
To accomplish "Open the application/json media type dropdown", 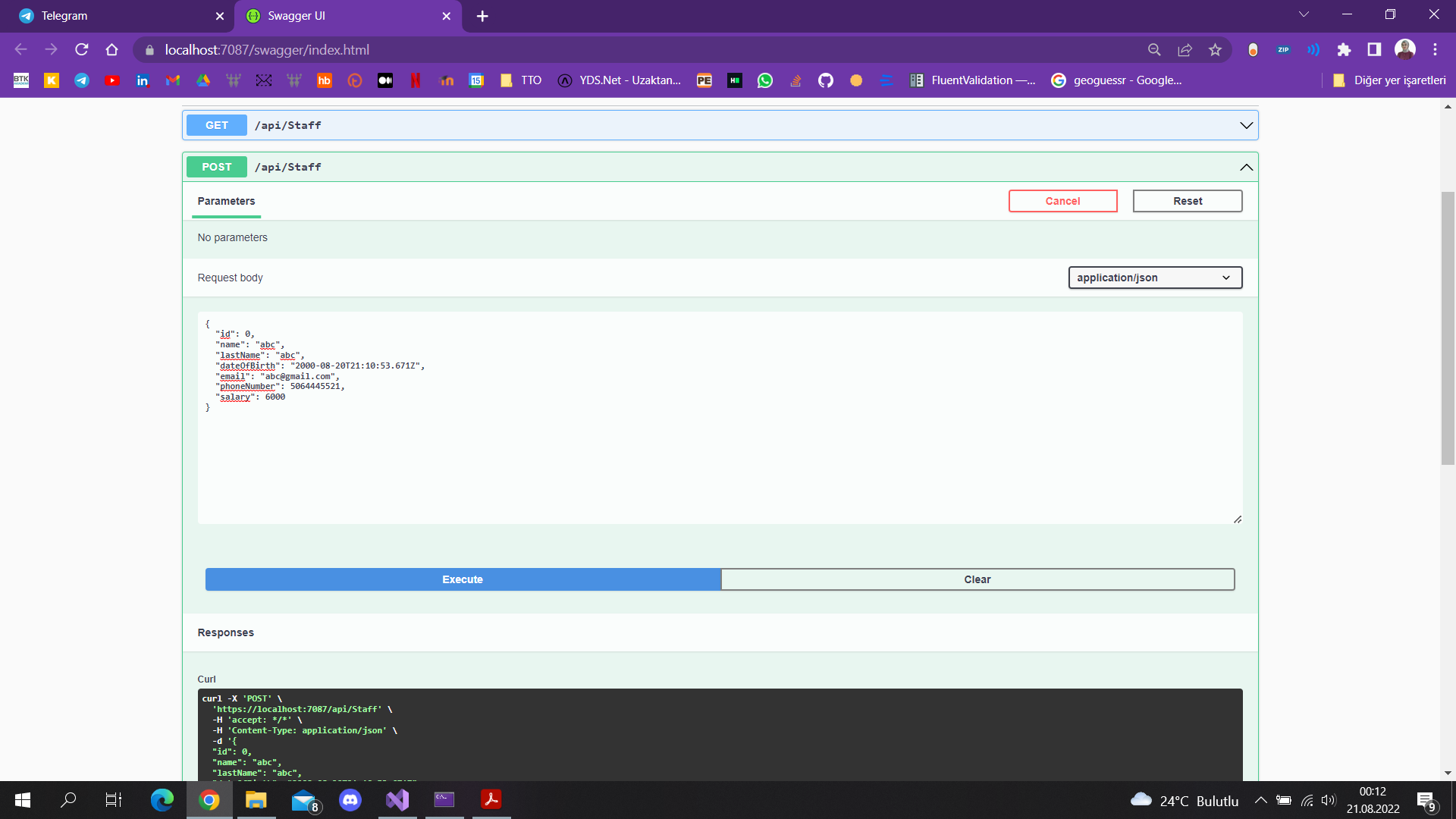I will point(1154,278).
